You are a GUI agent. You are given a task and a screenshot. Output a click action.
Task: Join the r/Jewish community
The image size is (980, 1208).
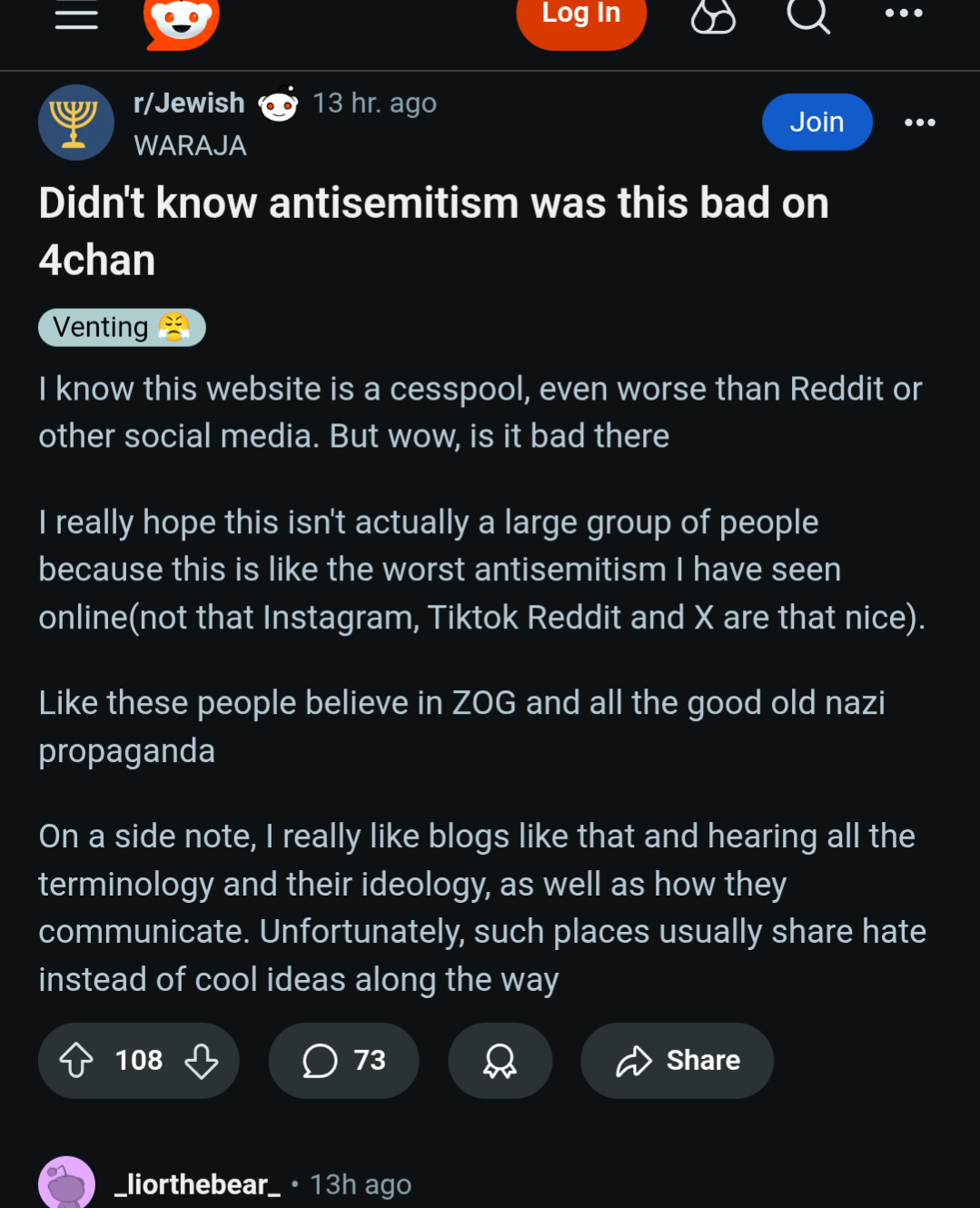(817, 123)
